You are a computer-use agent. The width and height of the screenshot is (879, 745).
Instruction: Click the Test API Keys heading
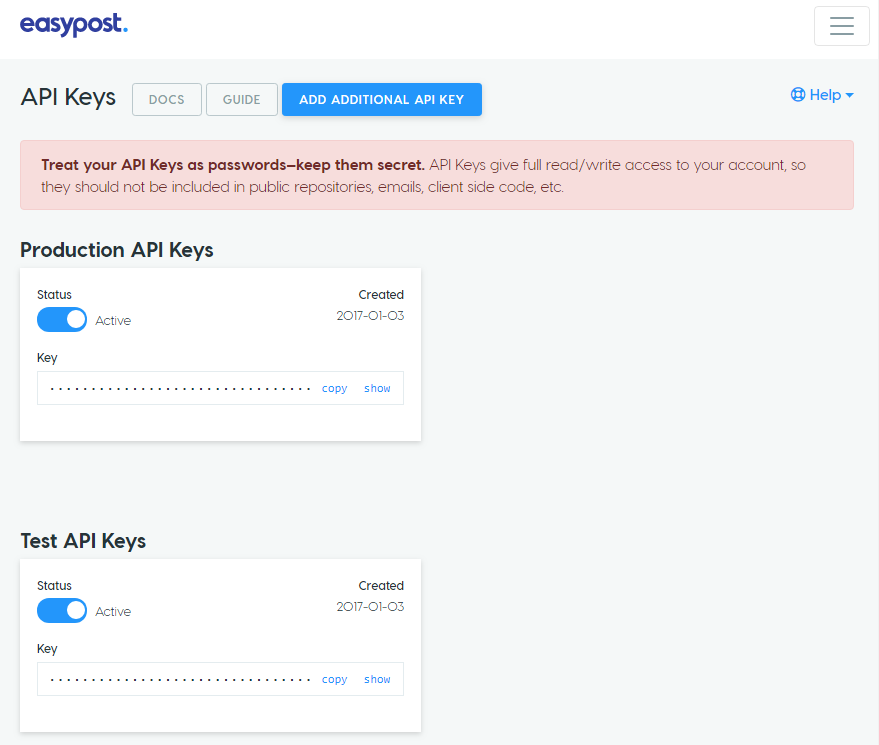[83, 541]
